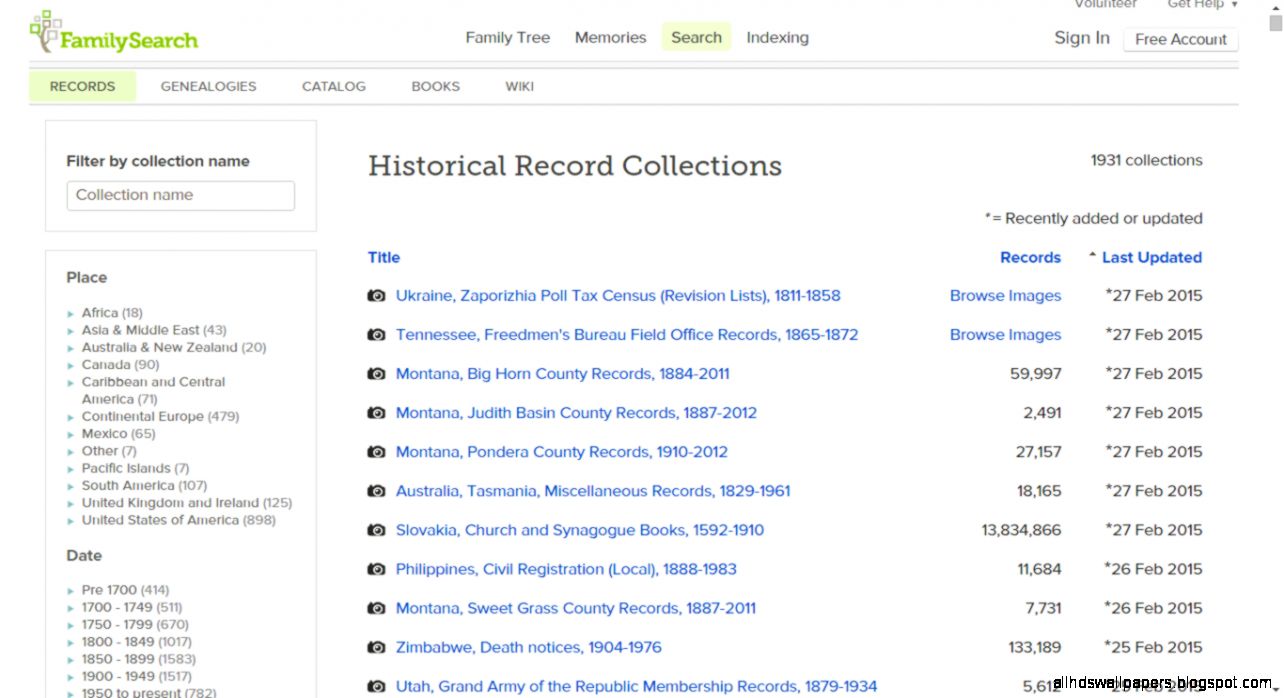Click the camera icon for Montana Pondera County Records

point(376,452)
